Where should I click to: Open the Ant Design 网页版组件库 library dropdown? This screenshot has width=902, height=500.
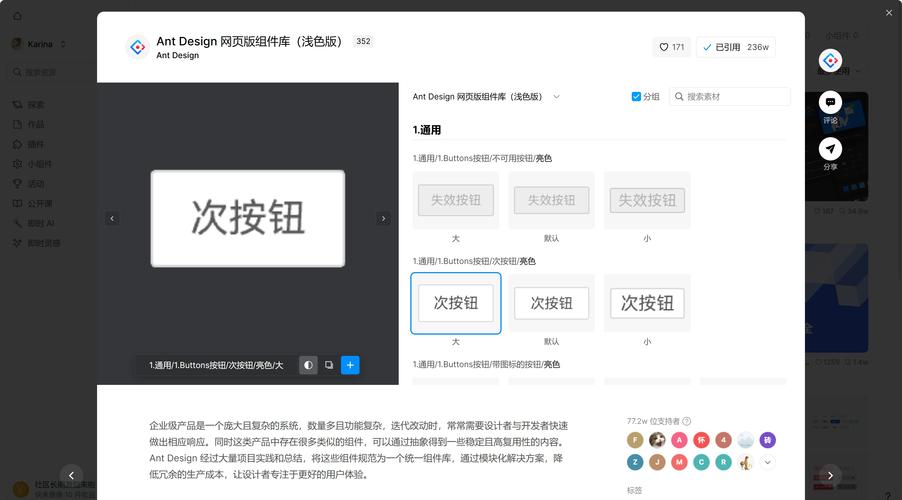[486, 97]
